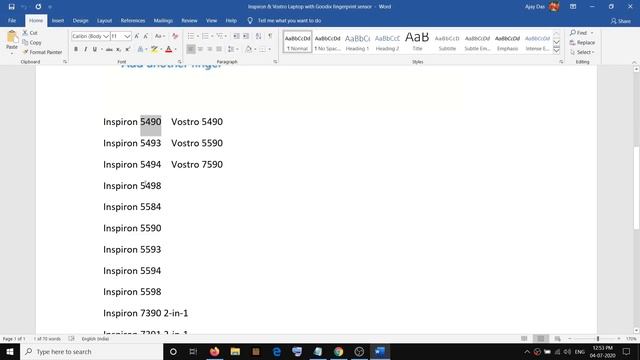
Task: Toggle Strikethrough formatting
Action: click(x=109, y=49)
